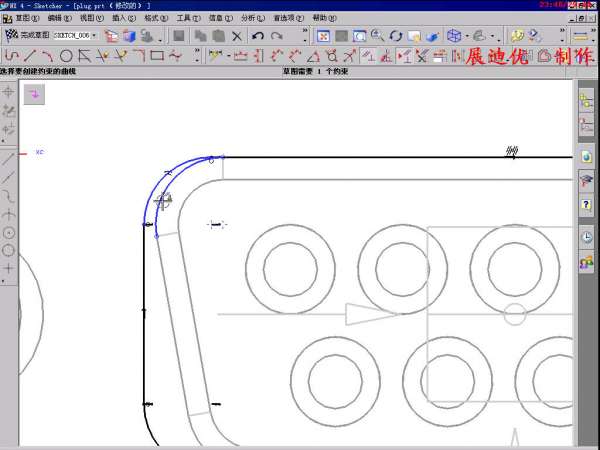Click the Copy icon in the standard toolbar
This screenshot has height=450, width=600.
coord(200,36)
